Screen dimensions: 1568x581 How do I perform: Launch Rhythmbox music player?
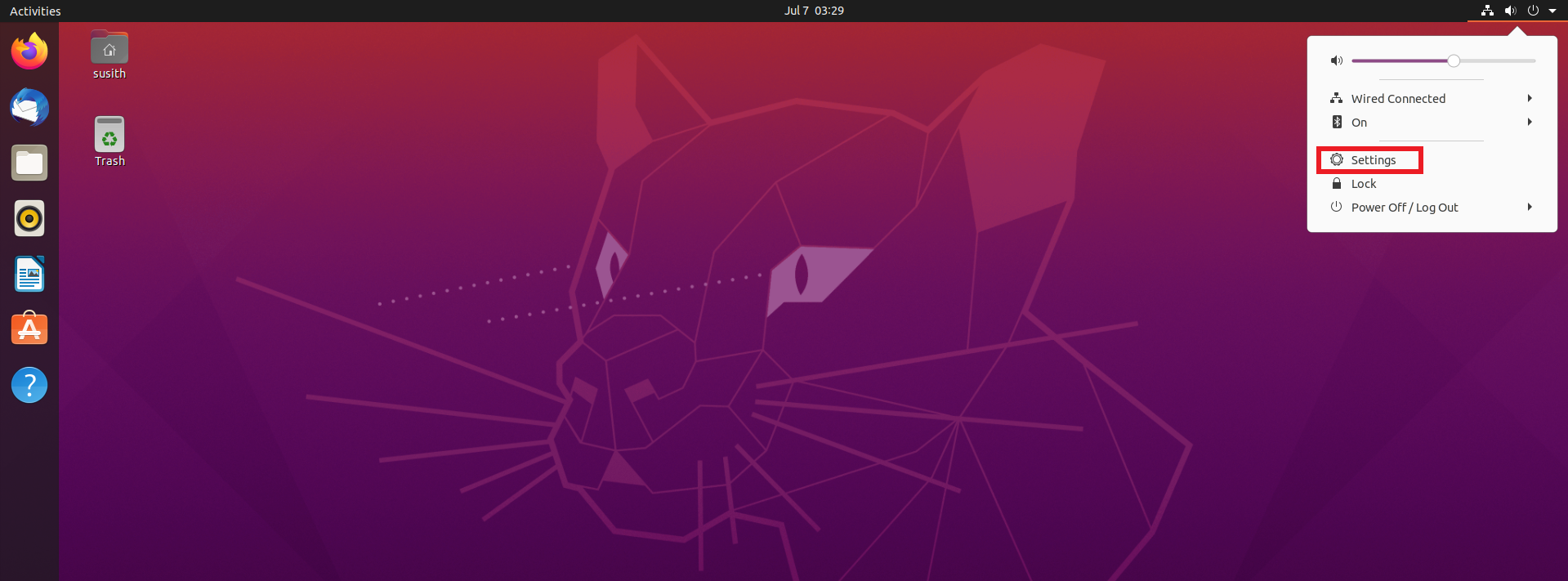[x=29, y=219]
